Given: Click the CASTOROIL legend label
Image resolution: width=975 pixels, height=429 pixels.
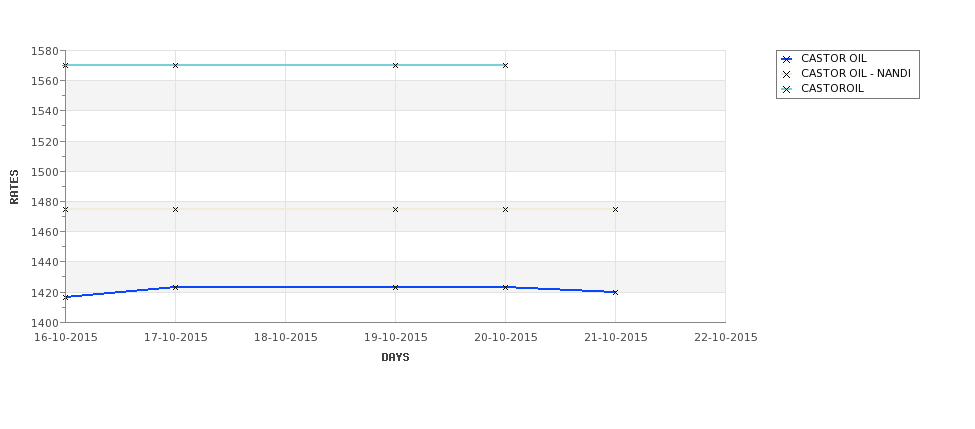Looking at the screenshot, I should tap(832, 88).
